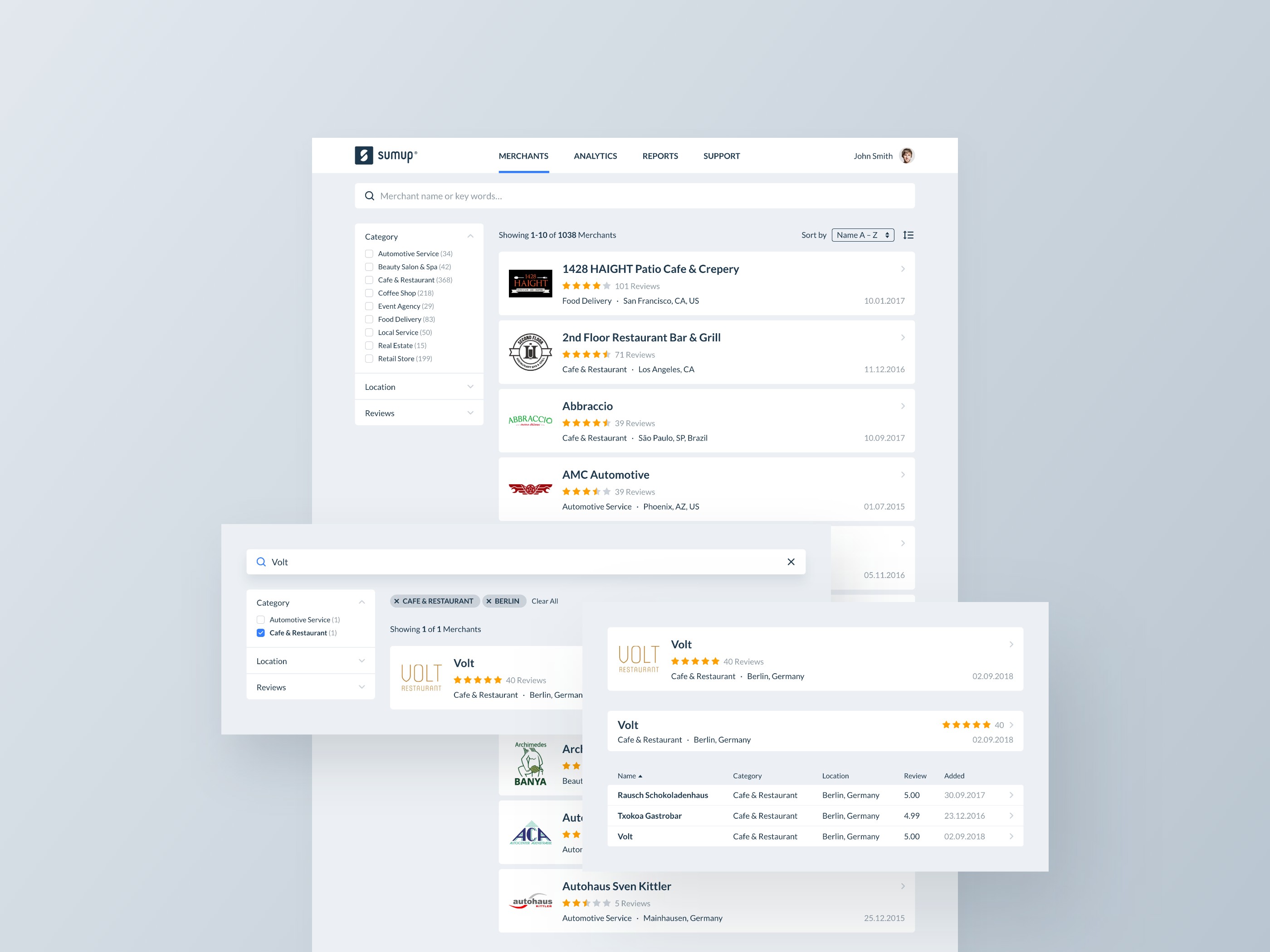Screen dimensions: 1270x952
Task: Click the user profile avatar icon
Action: pos(904,155)
